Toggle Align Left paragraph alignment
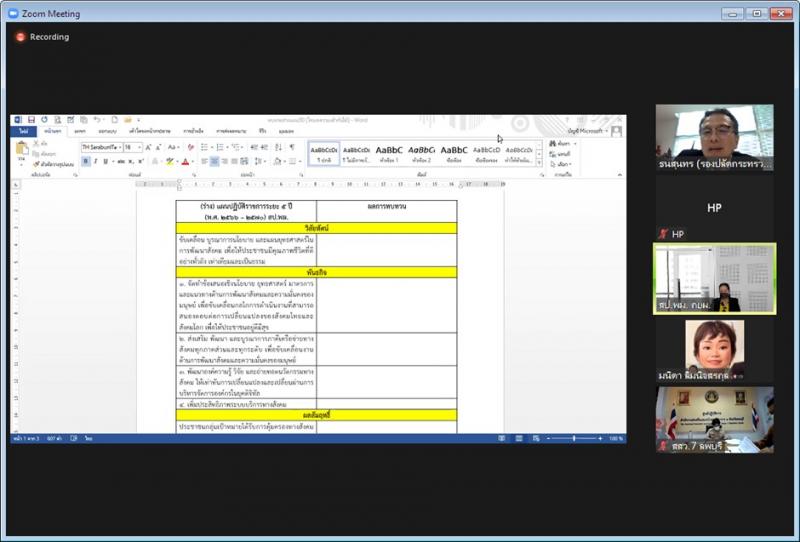800x542 pixels. 204,161
